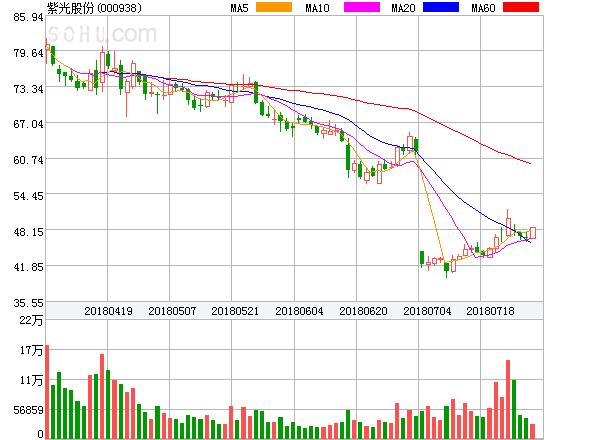Click the 85.94 price axis label

[28, 17]
